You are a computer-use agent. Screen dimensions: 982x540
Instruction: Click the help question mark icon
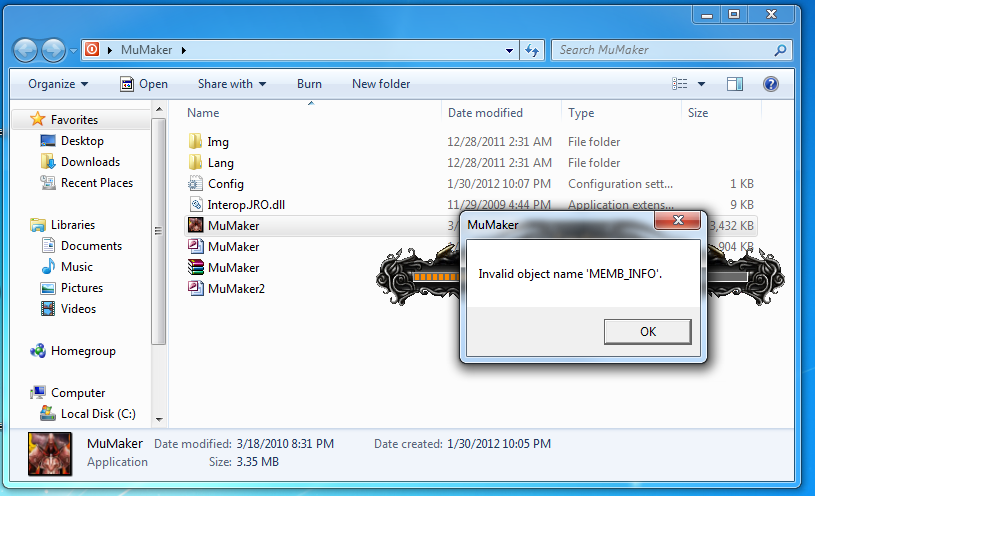coord(770,84)
